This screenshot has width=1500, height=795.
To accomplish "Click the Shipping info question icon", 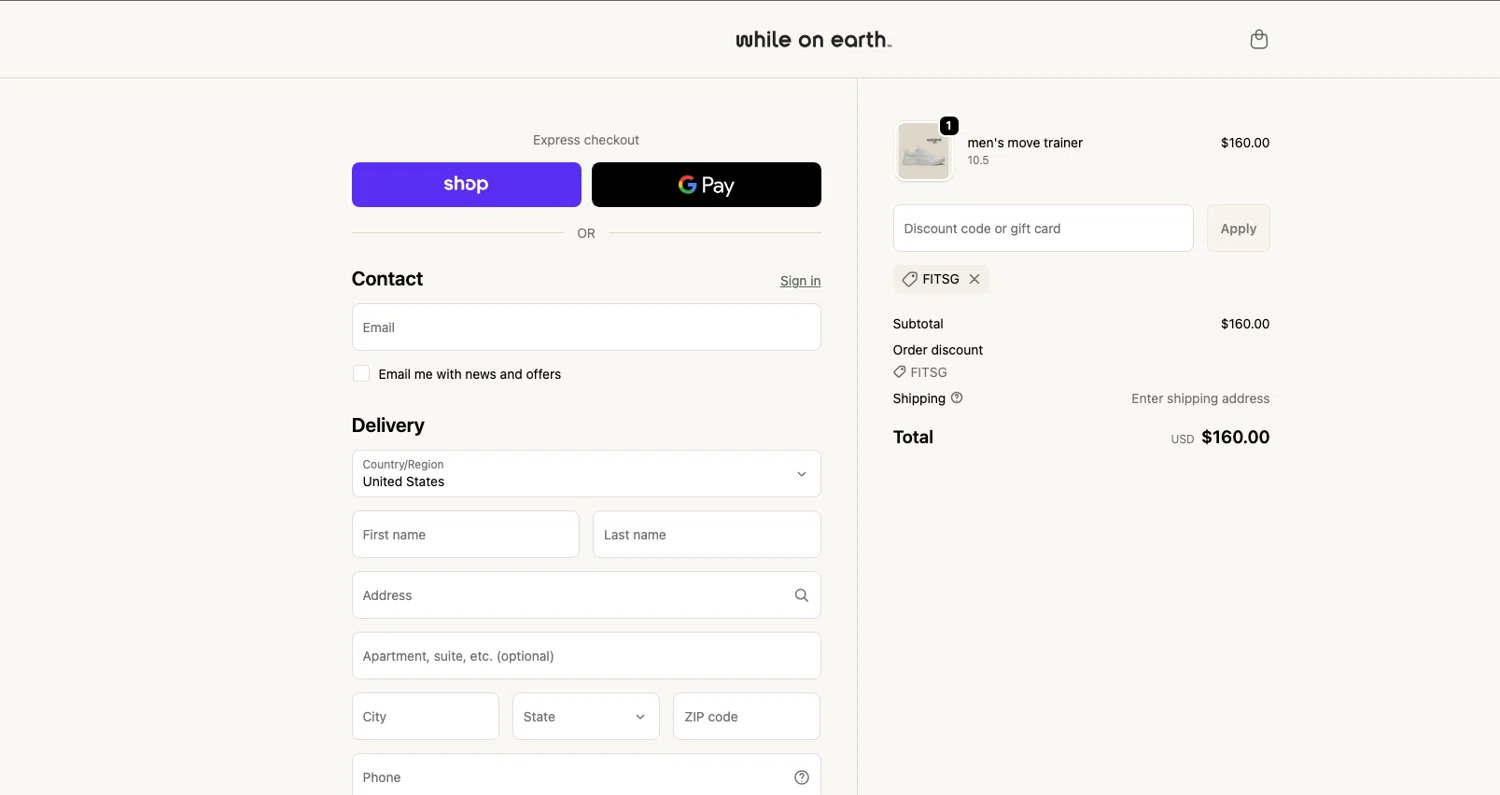I will click(x=957, y=398).
